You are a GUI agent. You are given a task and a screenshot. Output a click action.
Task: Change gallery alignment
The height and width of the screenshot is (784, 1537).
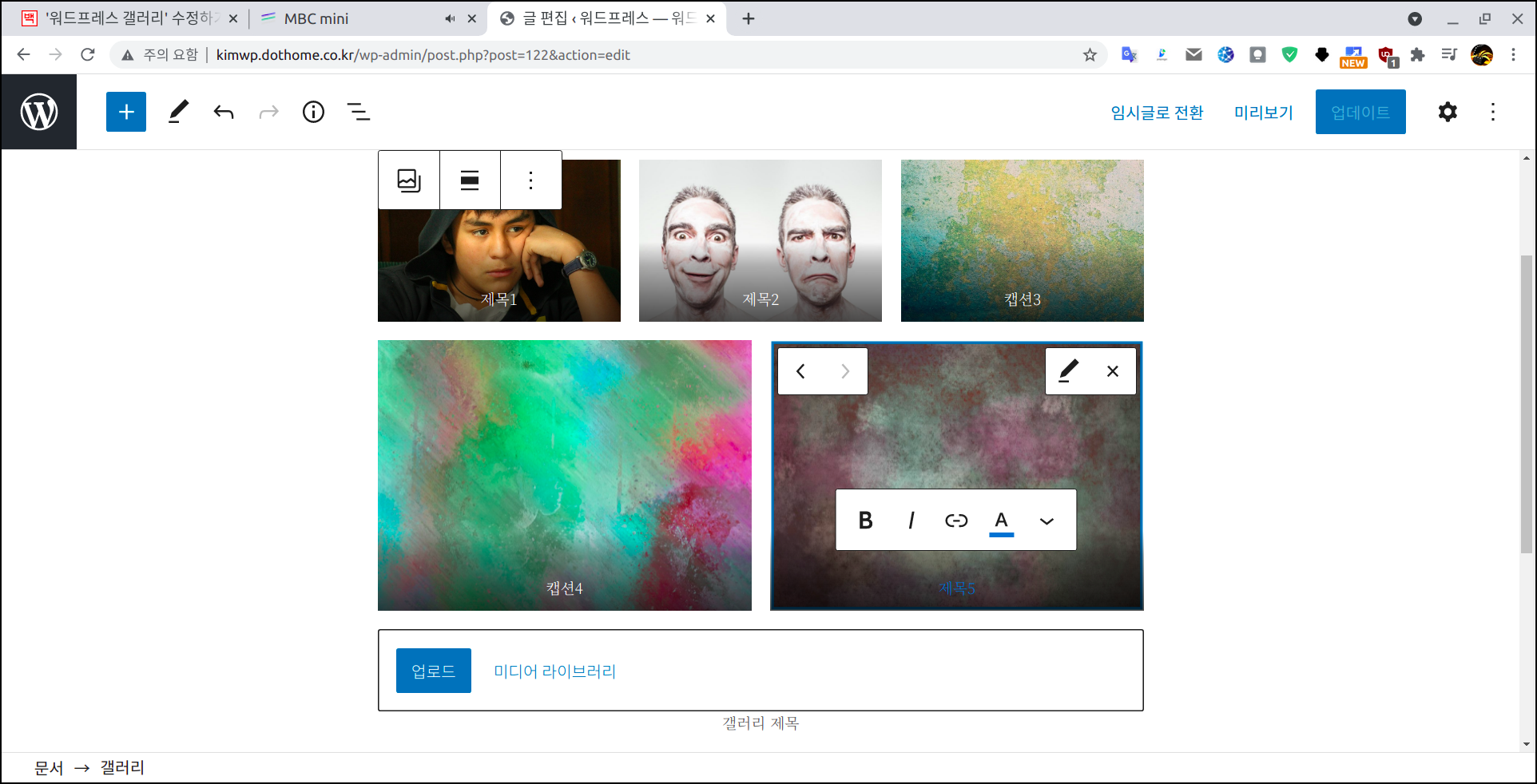point(470,180)
